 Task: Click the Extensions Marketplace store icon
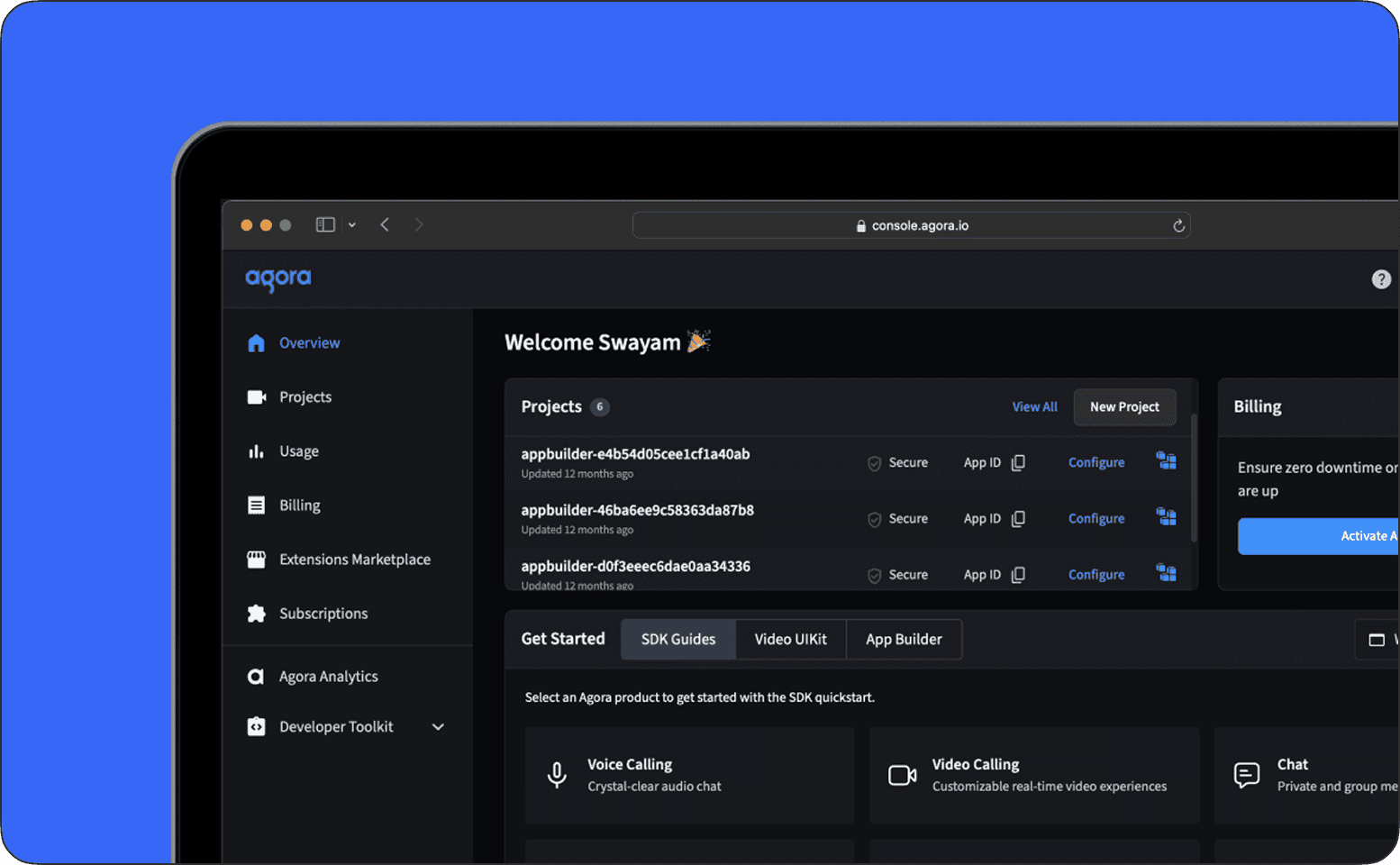(256, 560)
